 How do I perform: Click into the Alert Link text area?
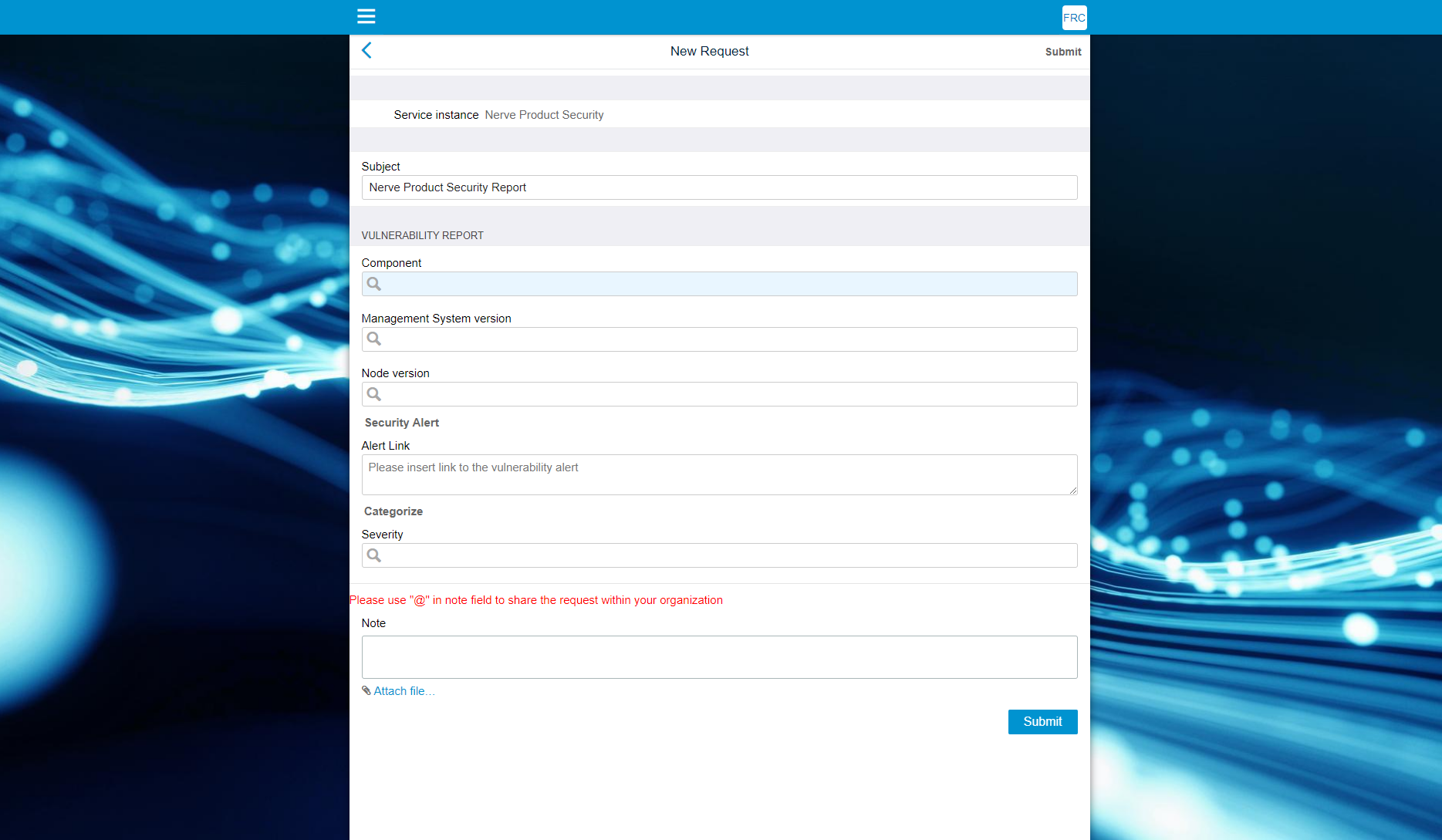pyautogui.click(x=719, y=474)
